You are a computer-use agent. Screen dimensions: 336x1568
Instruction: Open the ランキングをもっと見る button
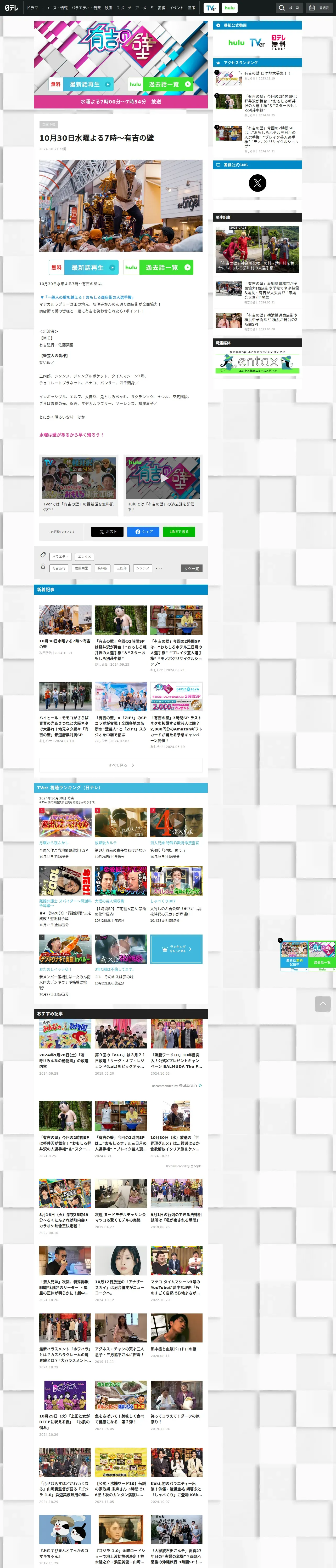[x=176, y=949]
